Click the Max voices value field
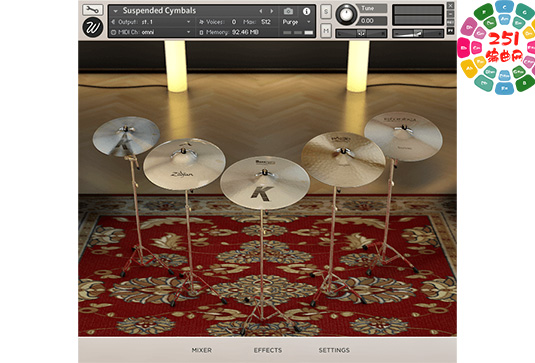Image resolution: width=535 pixels, height=363 pixels. 266,22
